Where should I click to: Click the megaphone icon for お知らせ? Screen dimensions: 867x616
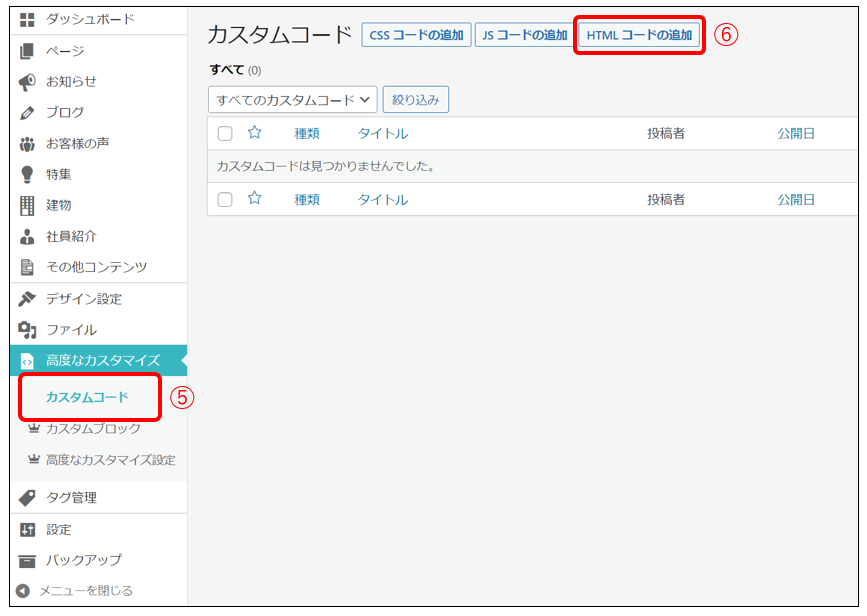[27, 82]
